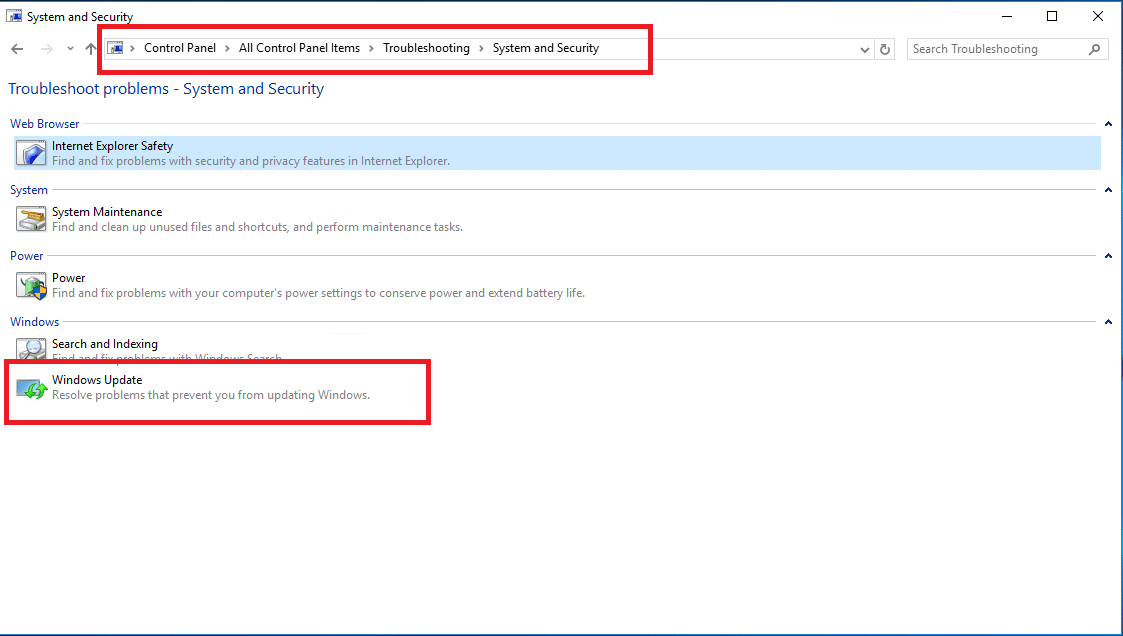The width and height of the screenshot is (1123, 636).
Task: Launch the Power troubleshooter link
Action: (69, 278)
